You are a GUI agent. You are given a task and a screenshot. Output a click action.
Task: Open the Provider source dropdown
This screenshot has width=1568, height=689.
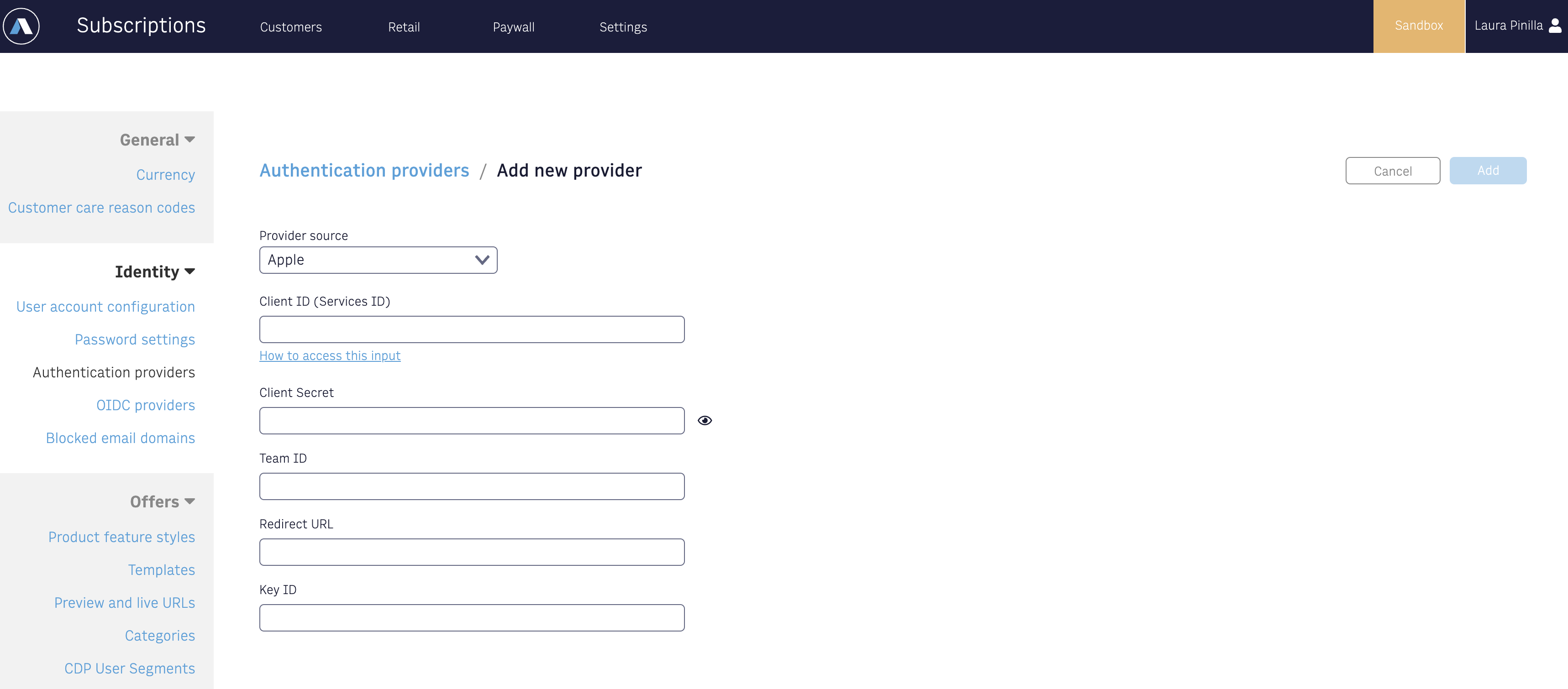[377, 260]
